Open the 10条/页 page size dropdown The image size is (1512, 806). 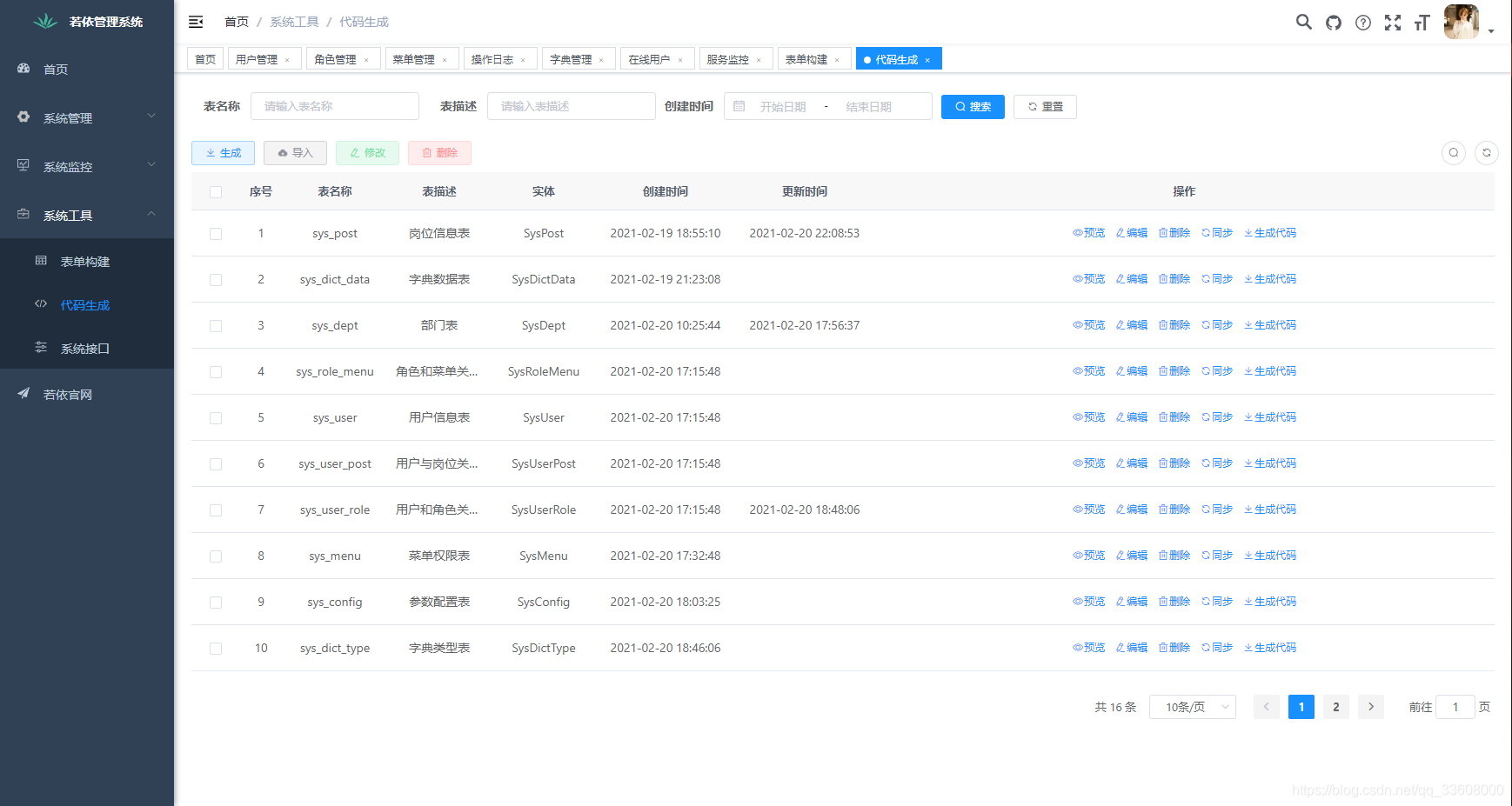(1193, 707)
